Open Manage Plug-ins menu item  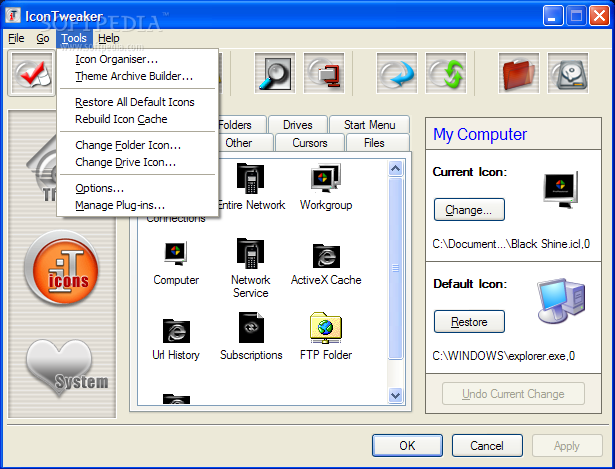click(x=137, y=205)
